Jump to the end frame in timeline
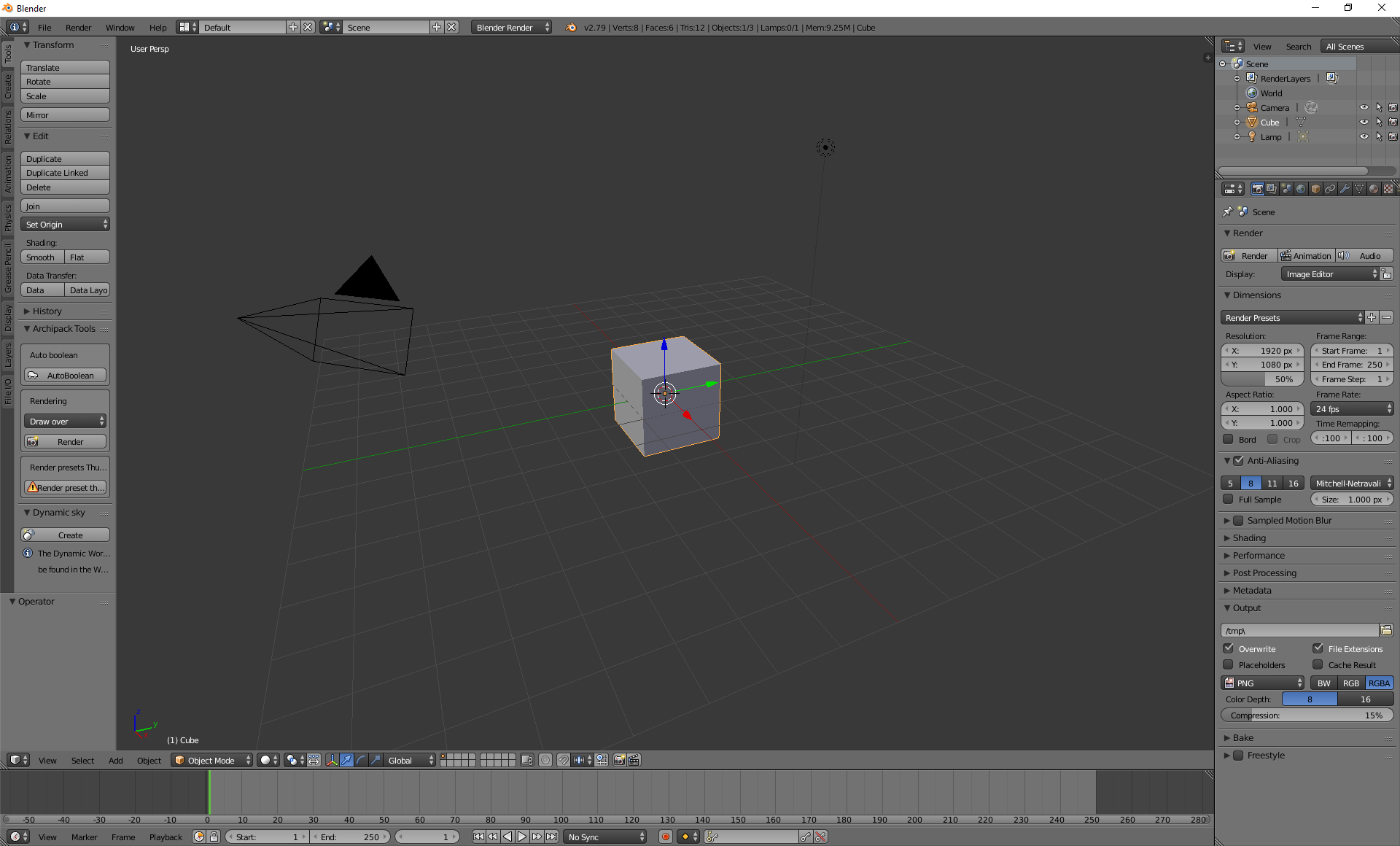Viewport: 1400px width, 846px height. (x=552, y=837)
